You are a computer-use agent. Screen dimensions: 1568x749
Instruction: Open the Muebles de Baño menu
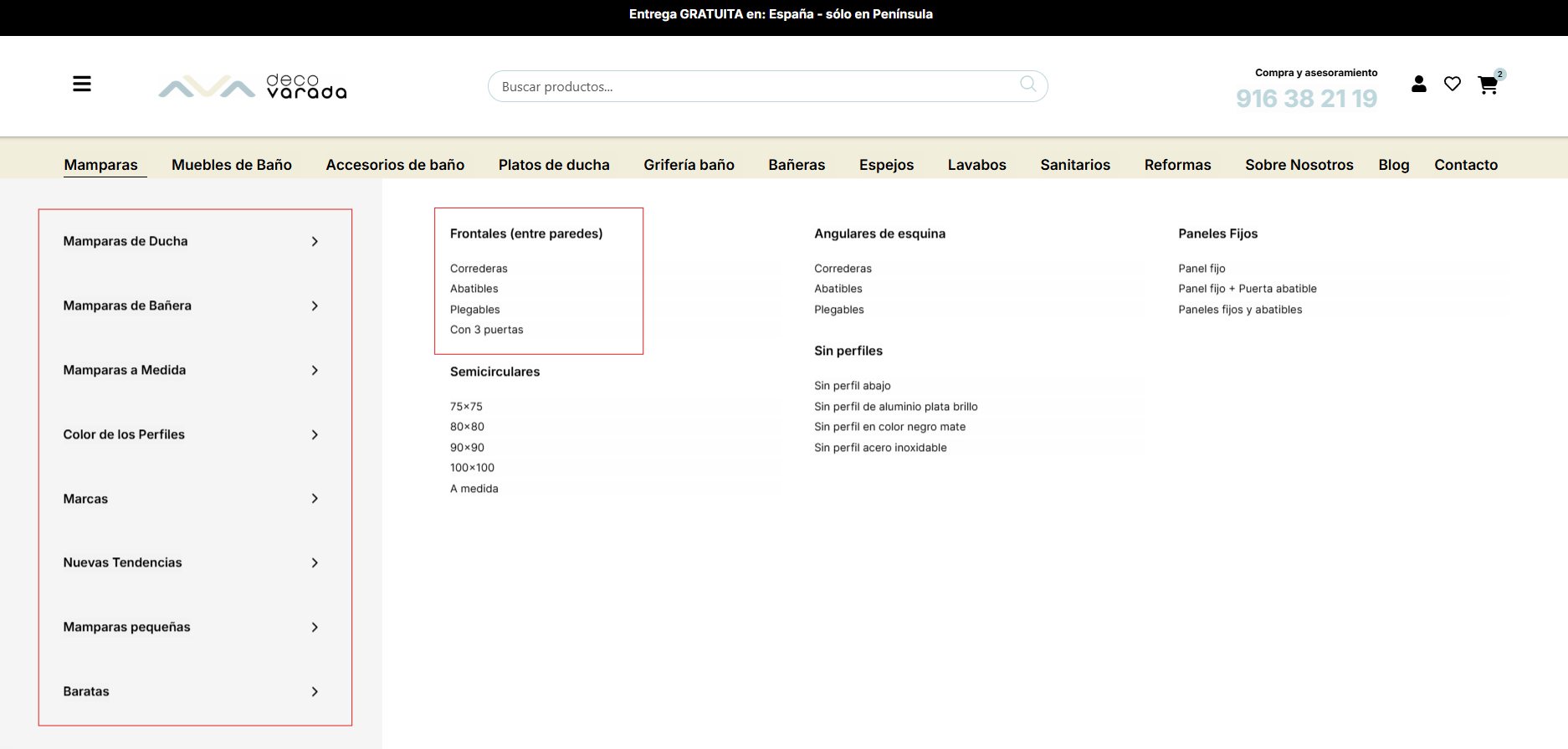pos(232,165)
